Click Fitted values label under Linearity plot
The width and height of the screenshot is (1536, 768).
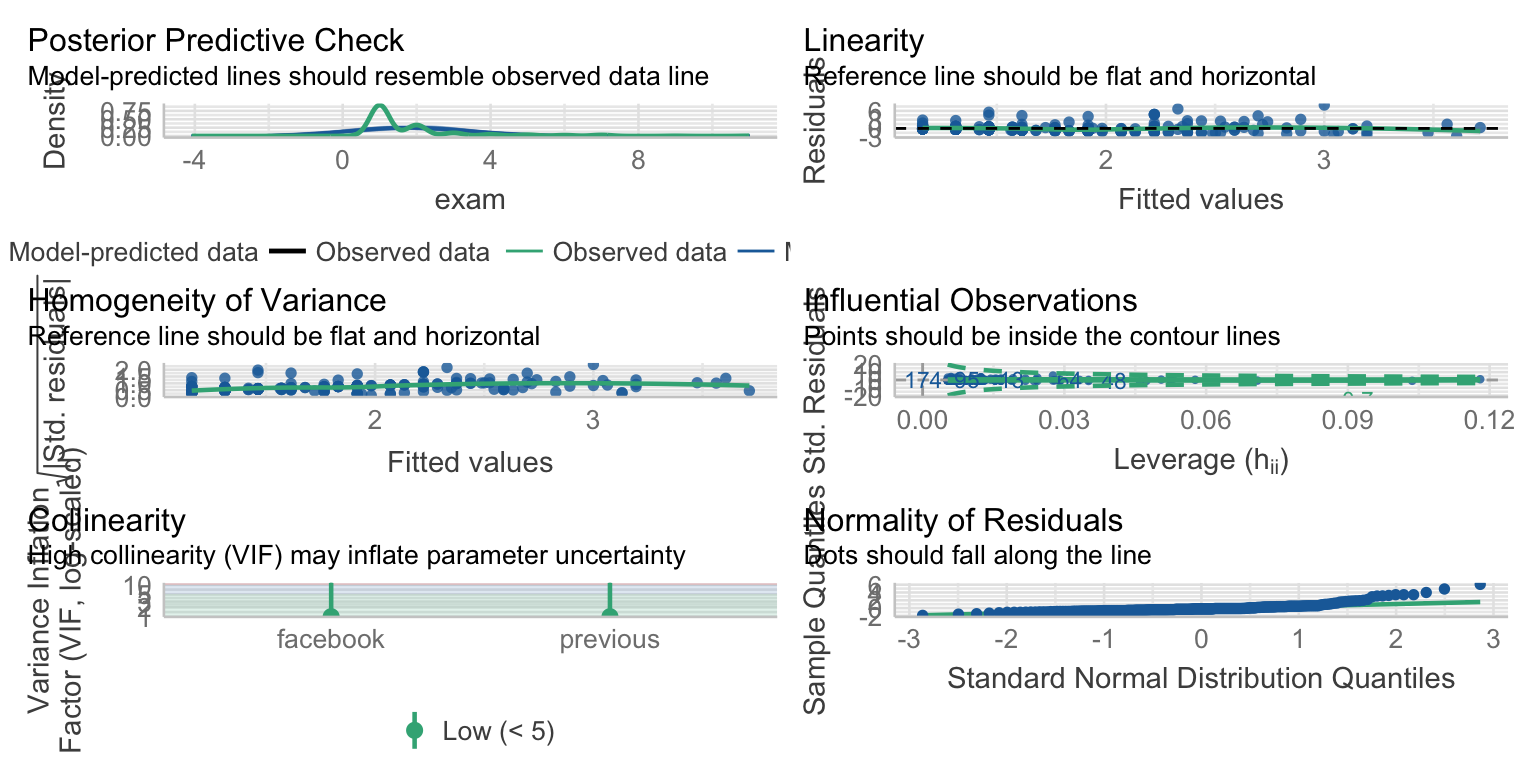(x=1201, y=200)
